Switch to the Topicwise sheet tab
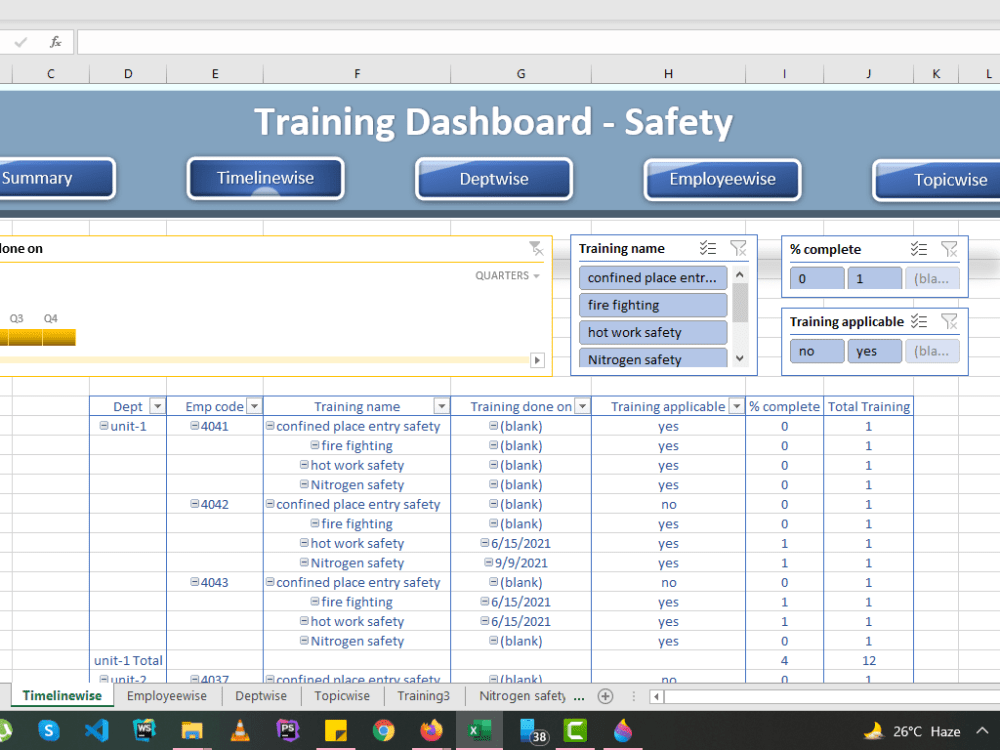This screenshot has width=1000, height=750. (342, 695)
